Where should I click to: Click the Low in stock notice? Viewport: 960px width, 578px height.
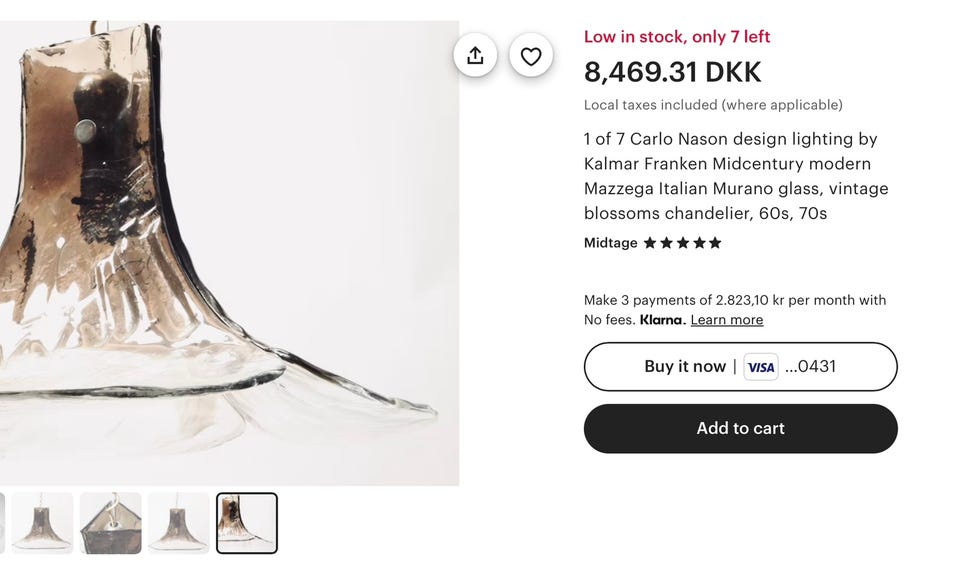(x=677, y=37)
